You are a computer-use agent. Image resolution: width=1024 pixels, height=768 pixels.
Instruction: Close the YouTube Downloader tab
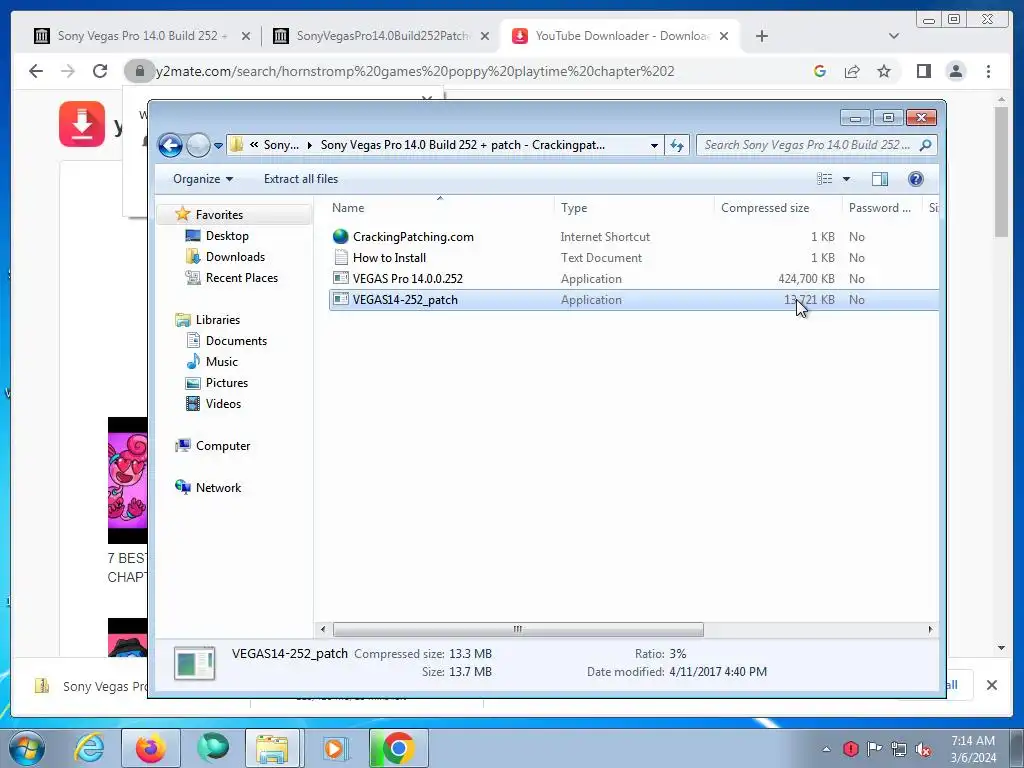point(724,36)
